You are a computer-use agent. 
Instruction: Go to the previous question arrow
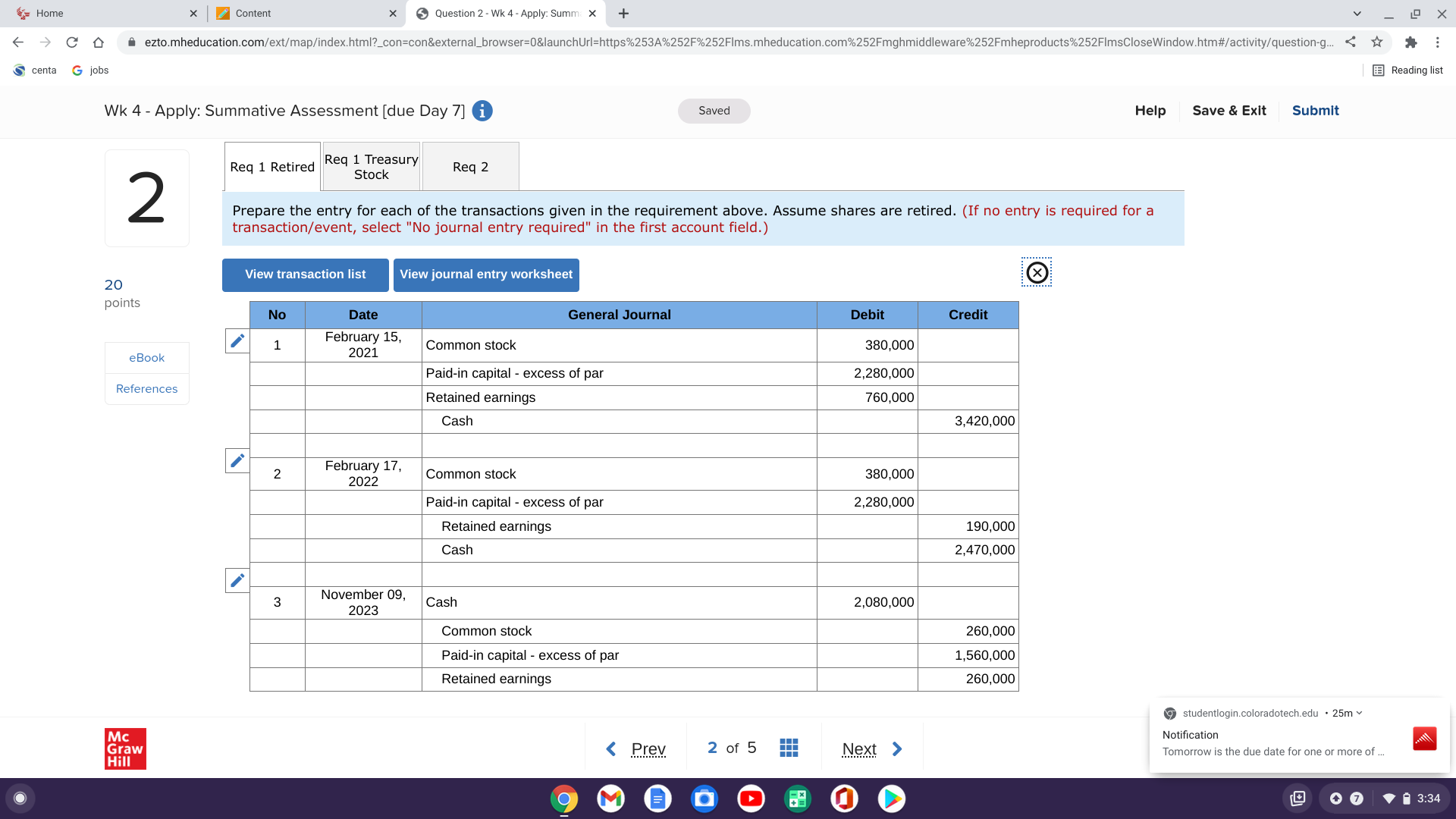(610, 749)
